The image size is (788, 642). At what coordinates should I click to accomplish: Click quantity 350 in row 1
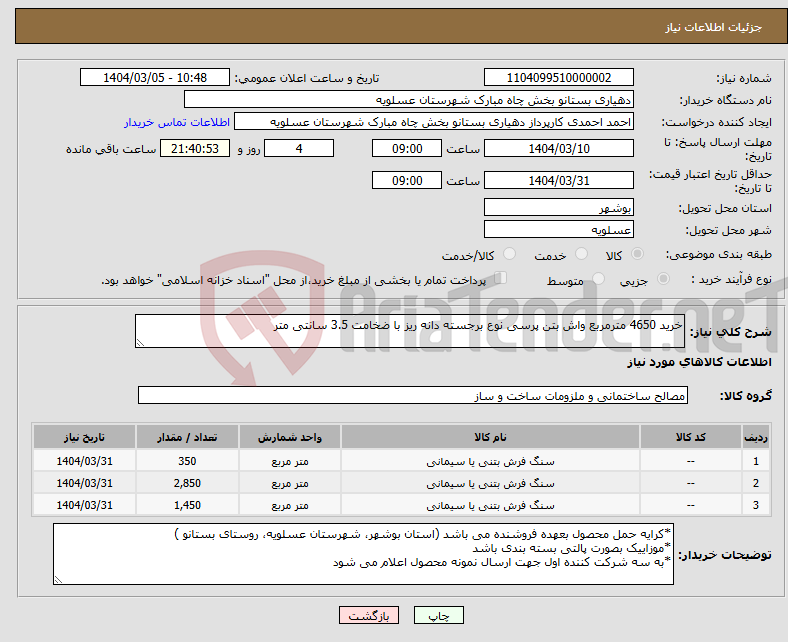click(187, 461)
